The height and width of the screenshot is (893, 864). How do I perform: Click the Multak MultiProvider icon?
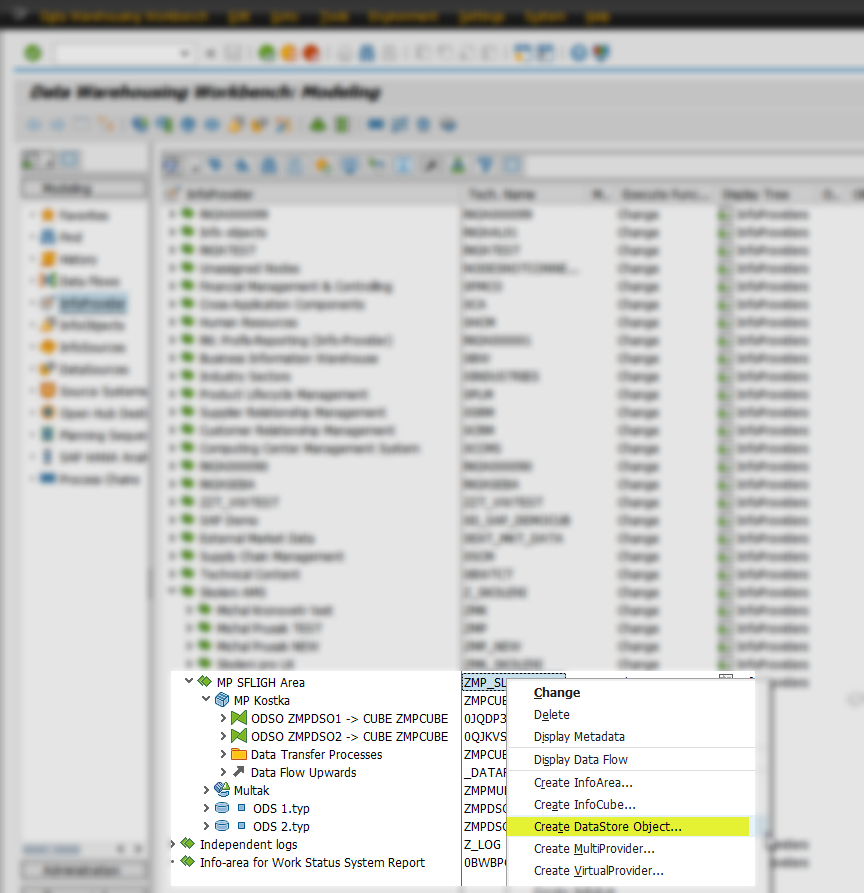222,791
